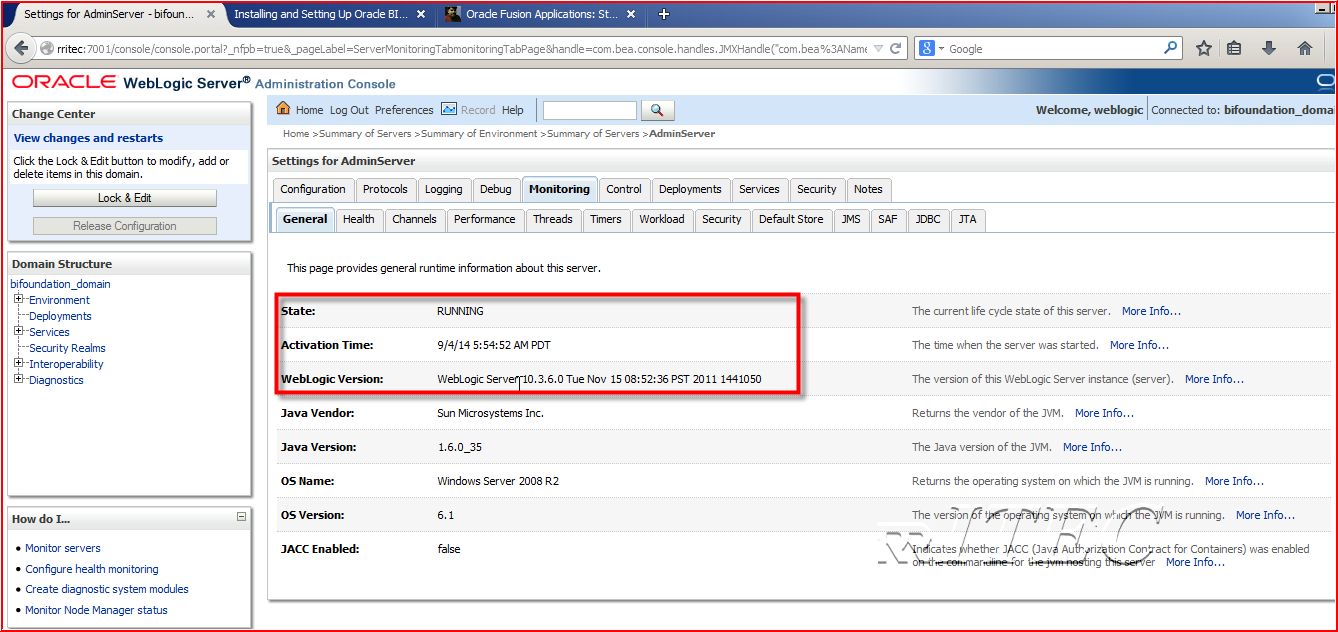Open the Debug tab
Screen dimensions: 1338x632
pyautogui.click(x=495, y=189)
